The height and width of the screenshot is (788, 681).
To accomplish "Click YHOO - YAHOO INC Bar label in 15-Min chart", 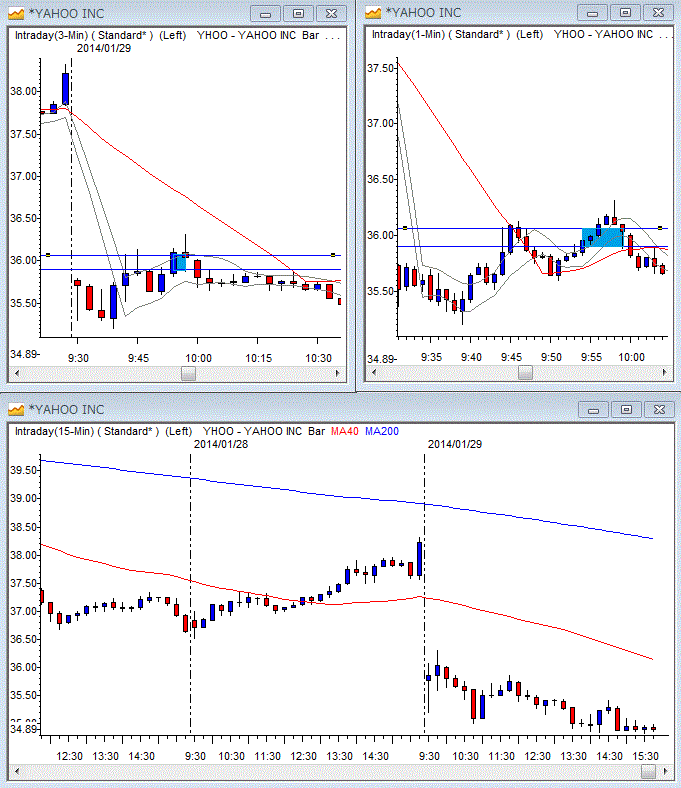I will 264,431.
